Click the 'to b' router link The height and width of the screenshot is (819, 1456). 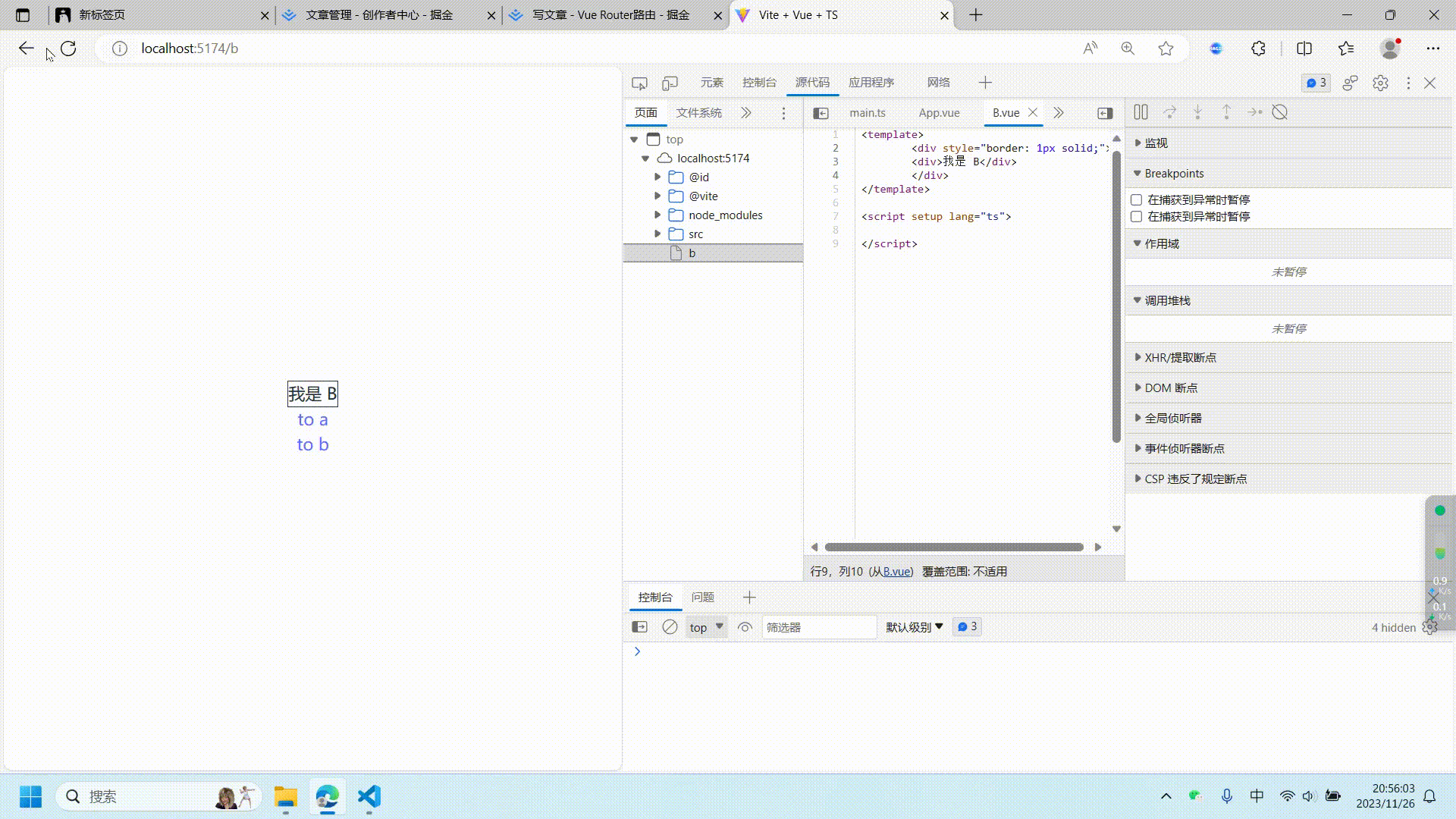312,444
